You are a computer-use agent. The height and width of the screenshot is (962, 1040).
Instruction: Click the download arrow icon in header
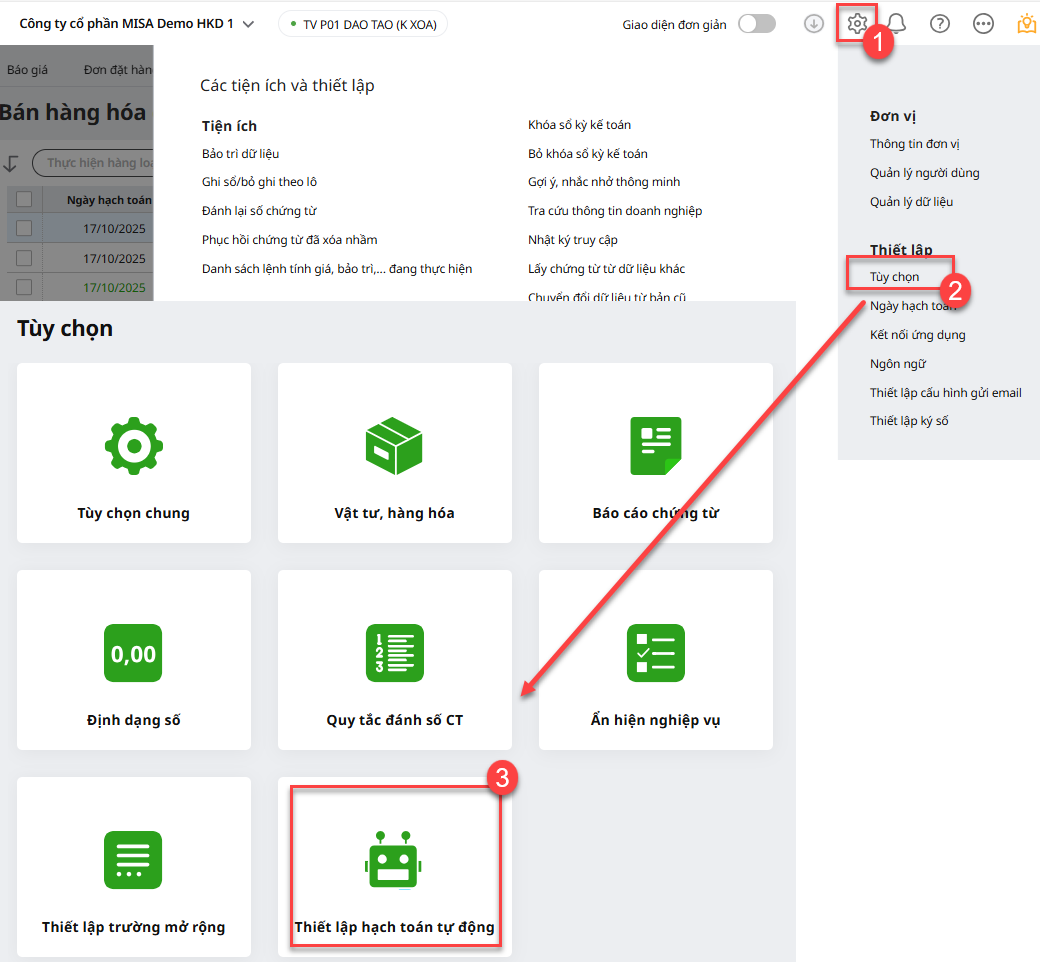point(814,24)
